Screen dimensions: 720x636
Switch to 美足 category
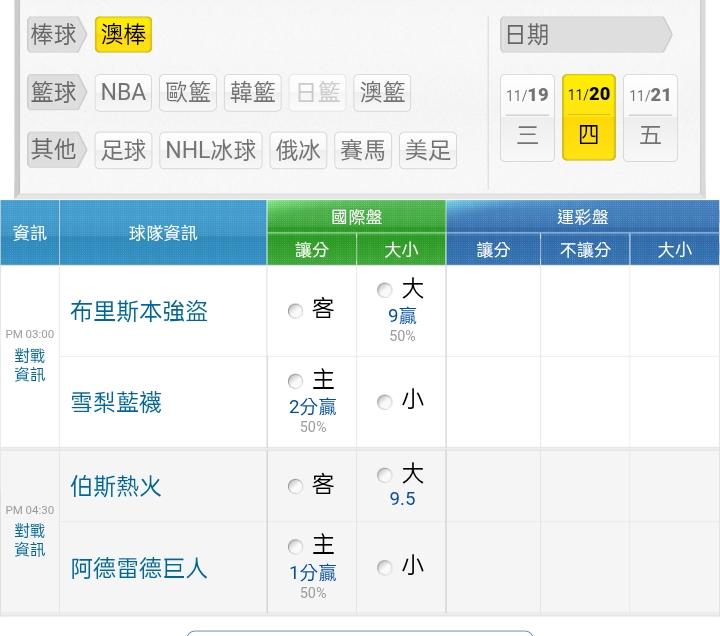428,150
